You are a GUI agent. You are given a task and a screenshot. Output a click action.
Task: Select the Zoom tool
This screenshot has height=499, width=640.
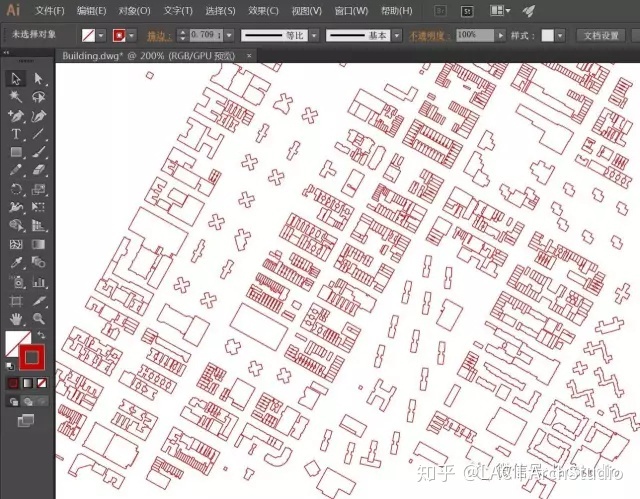pyautogui.click(x=38, y=319)
